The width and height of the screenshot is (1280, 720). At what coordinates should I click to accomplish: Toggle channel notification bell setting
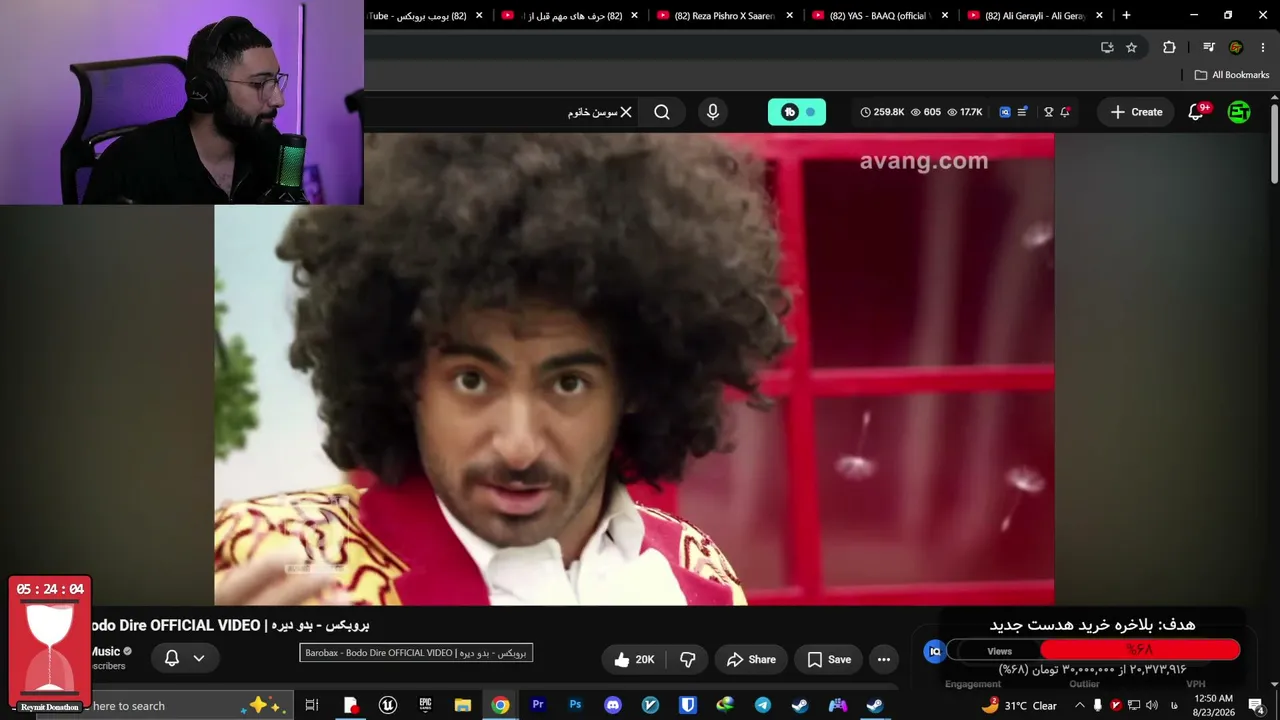click(x=172, y=658)
